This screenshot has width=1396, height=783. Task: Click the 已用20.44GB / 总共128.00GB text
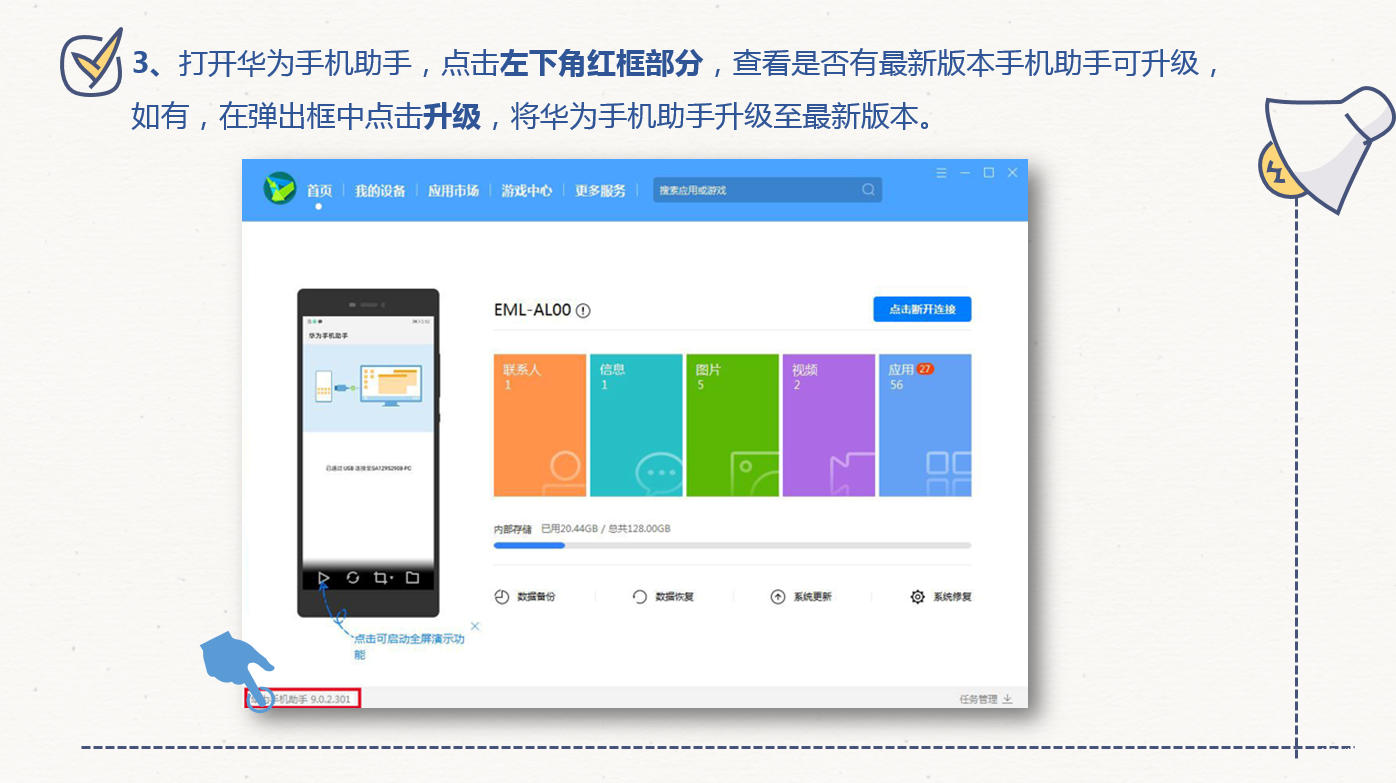click(x=606, y=528)
